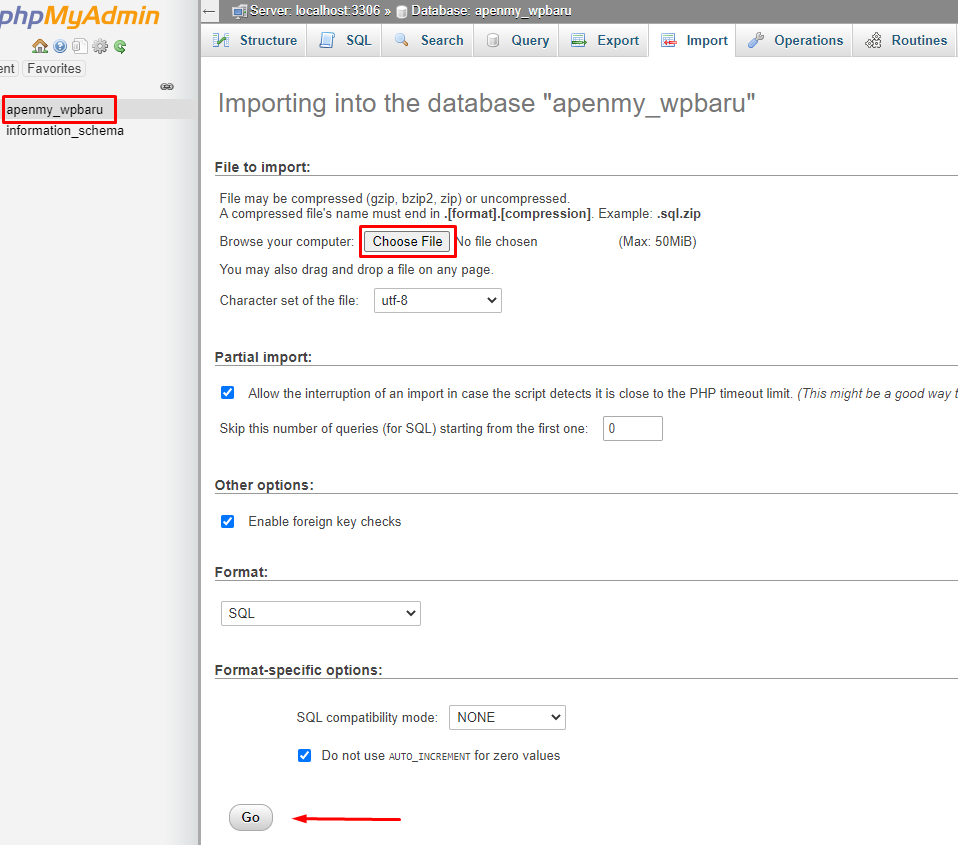958x845 pixels.
Task: Click the Go button to import
Action: click(250, 817)
